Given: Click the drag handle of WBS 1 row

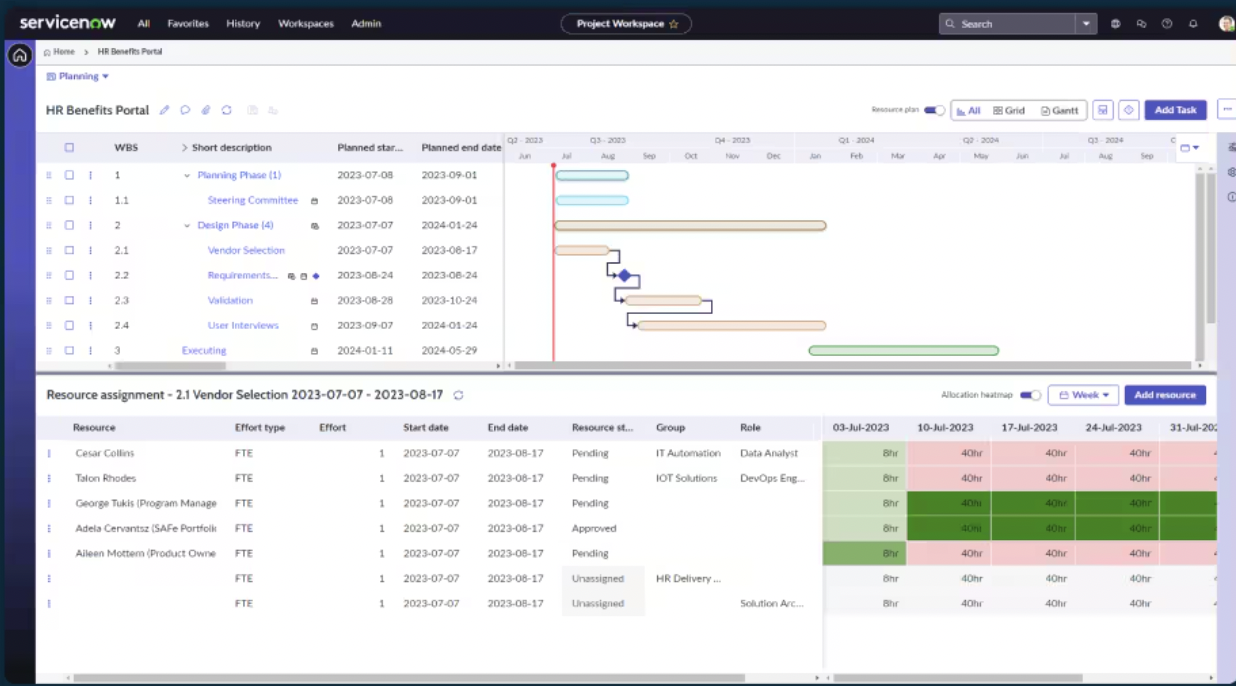Looking at the screenshot, I should (48, 175).
